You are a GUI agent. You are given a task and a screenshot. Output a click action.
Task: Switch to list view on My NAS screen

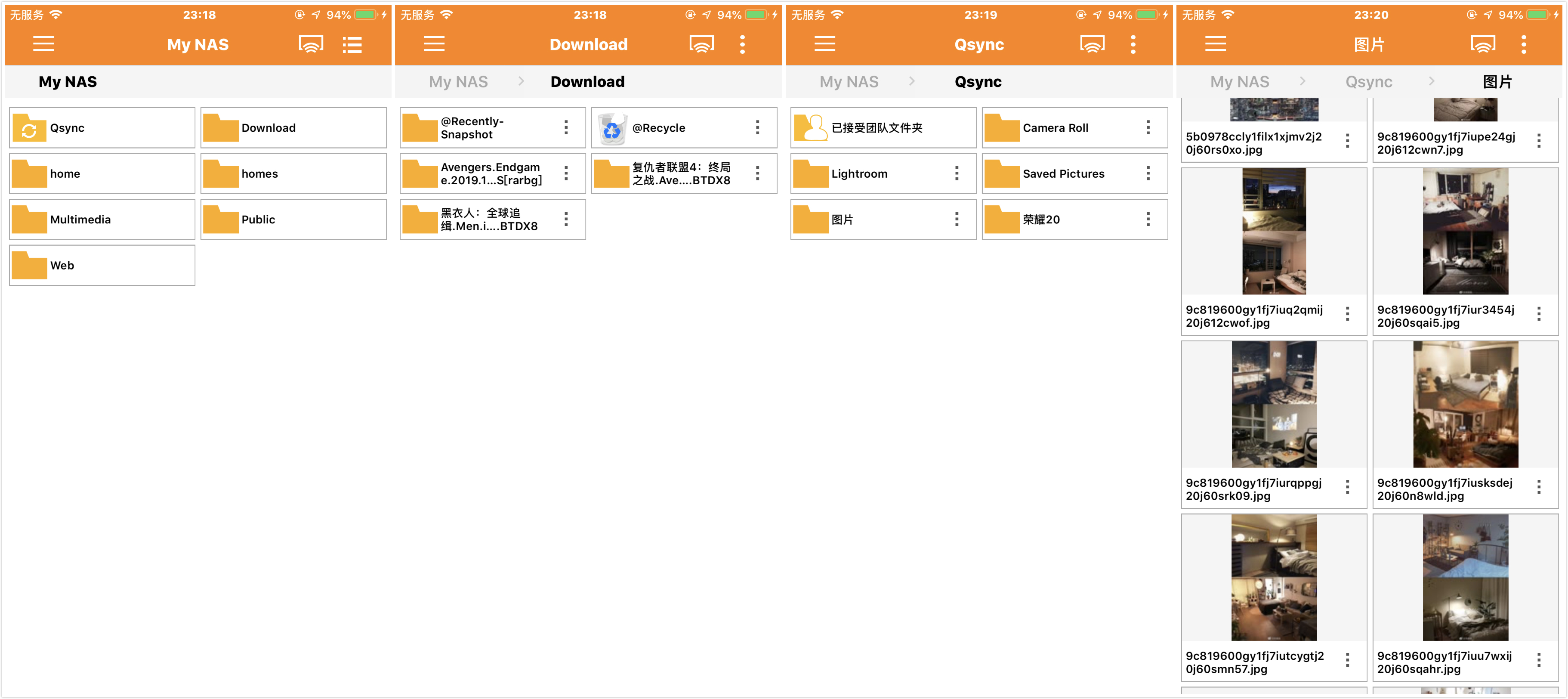pos(352,44)
